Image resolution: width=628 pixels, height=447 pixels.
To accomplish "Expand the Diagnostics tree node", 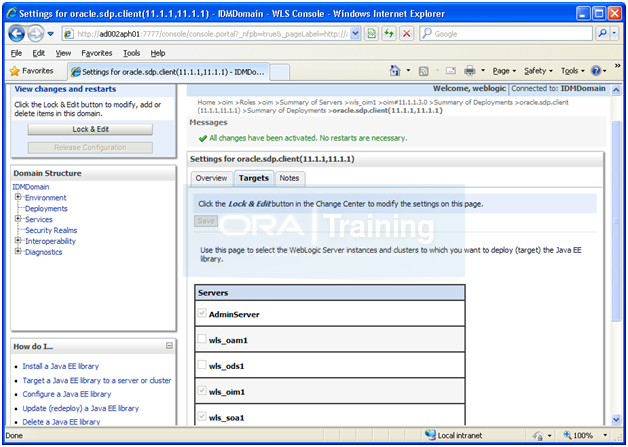I will pyautogui.click(x=18, y=251).
